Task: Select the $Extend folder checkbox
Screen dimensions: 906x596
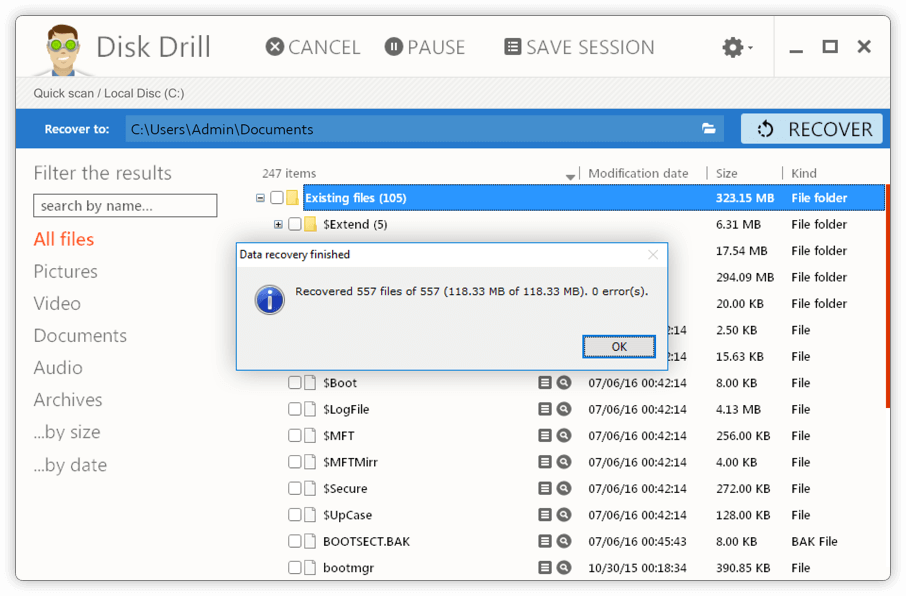Action: tap(295, 224)
